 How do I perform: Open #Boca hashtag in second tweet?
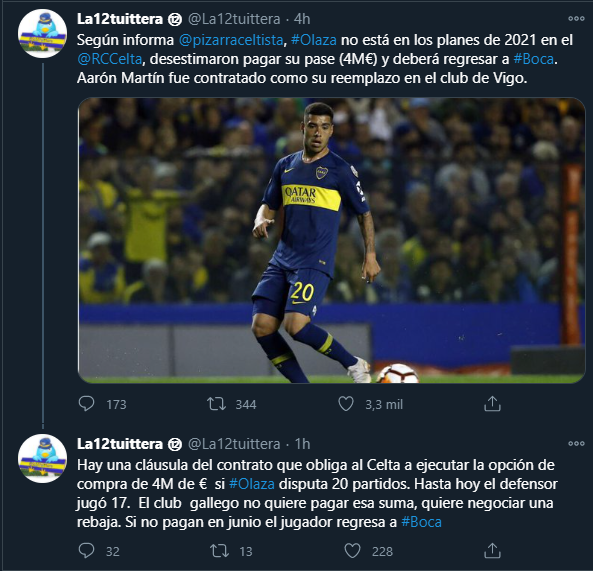[421, 522]
